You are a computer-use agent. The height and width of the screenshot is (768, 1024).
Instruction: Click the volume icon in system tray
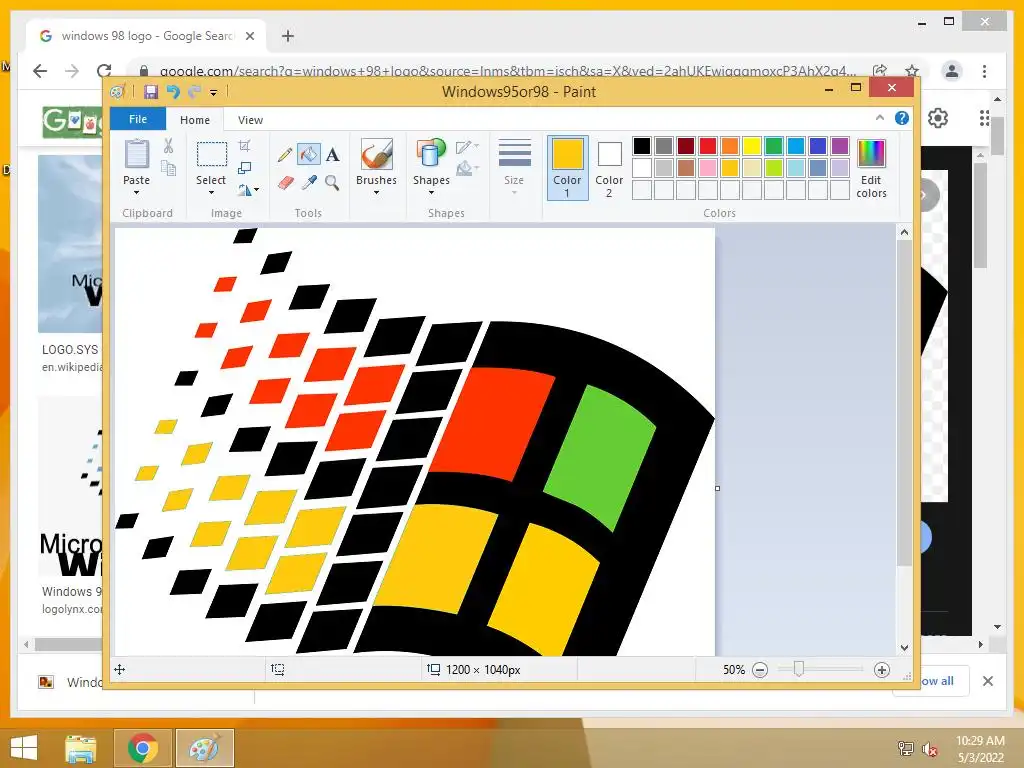(x=929, y=749)
